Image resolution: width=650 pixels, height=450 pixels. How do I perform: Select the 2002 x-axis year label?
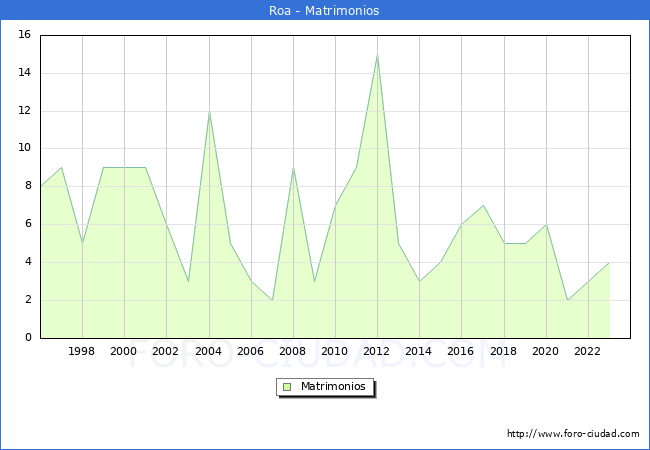(166, 351)
